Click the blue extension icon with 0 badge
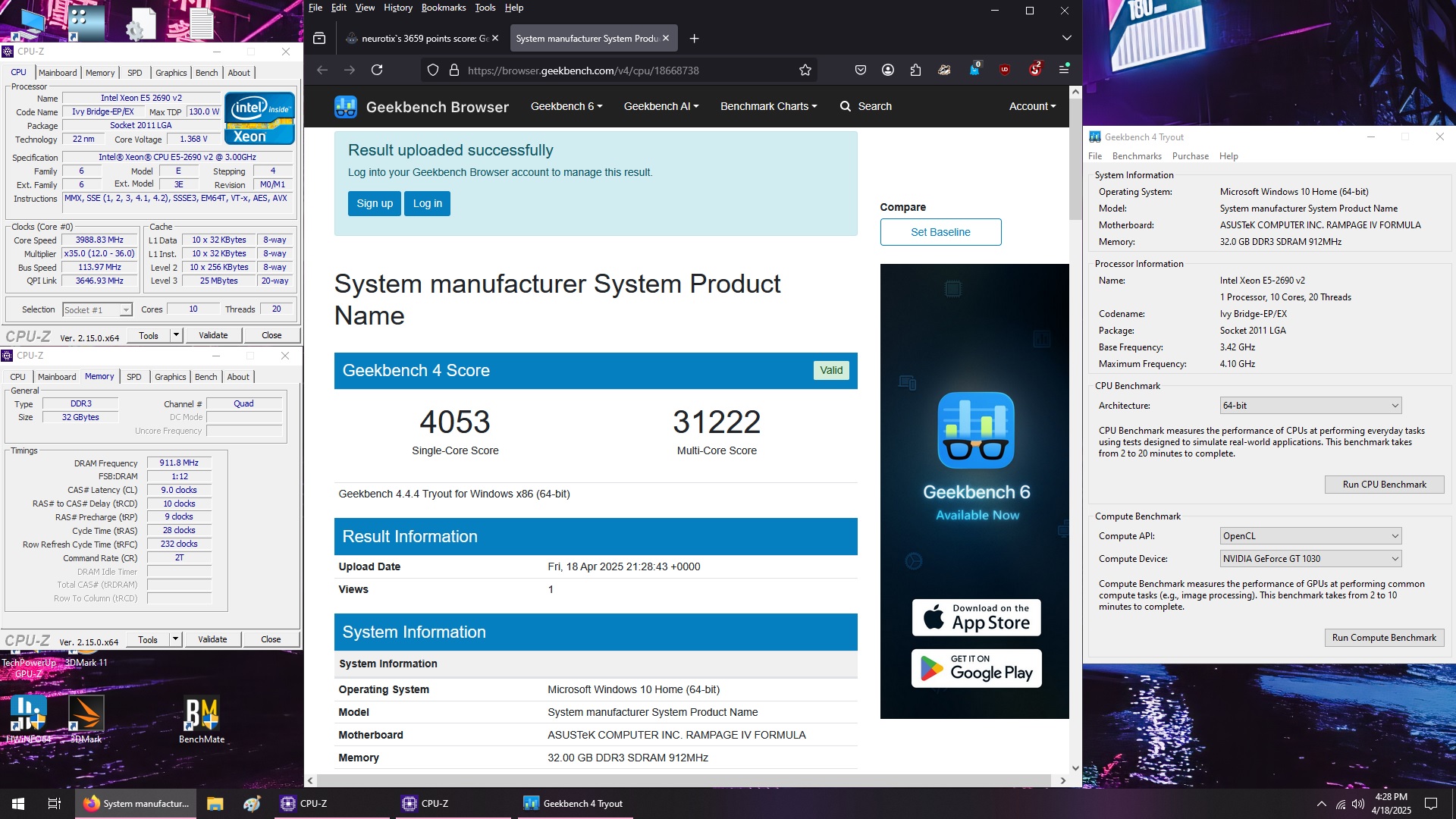 point(974,69)
